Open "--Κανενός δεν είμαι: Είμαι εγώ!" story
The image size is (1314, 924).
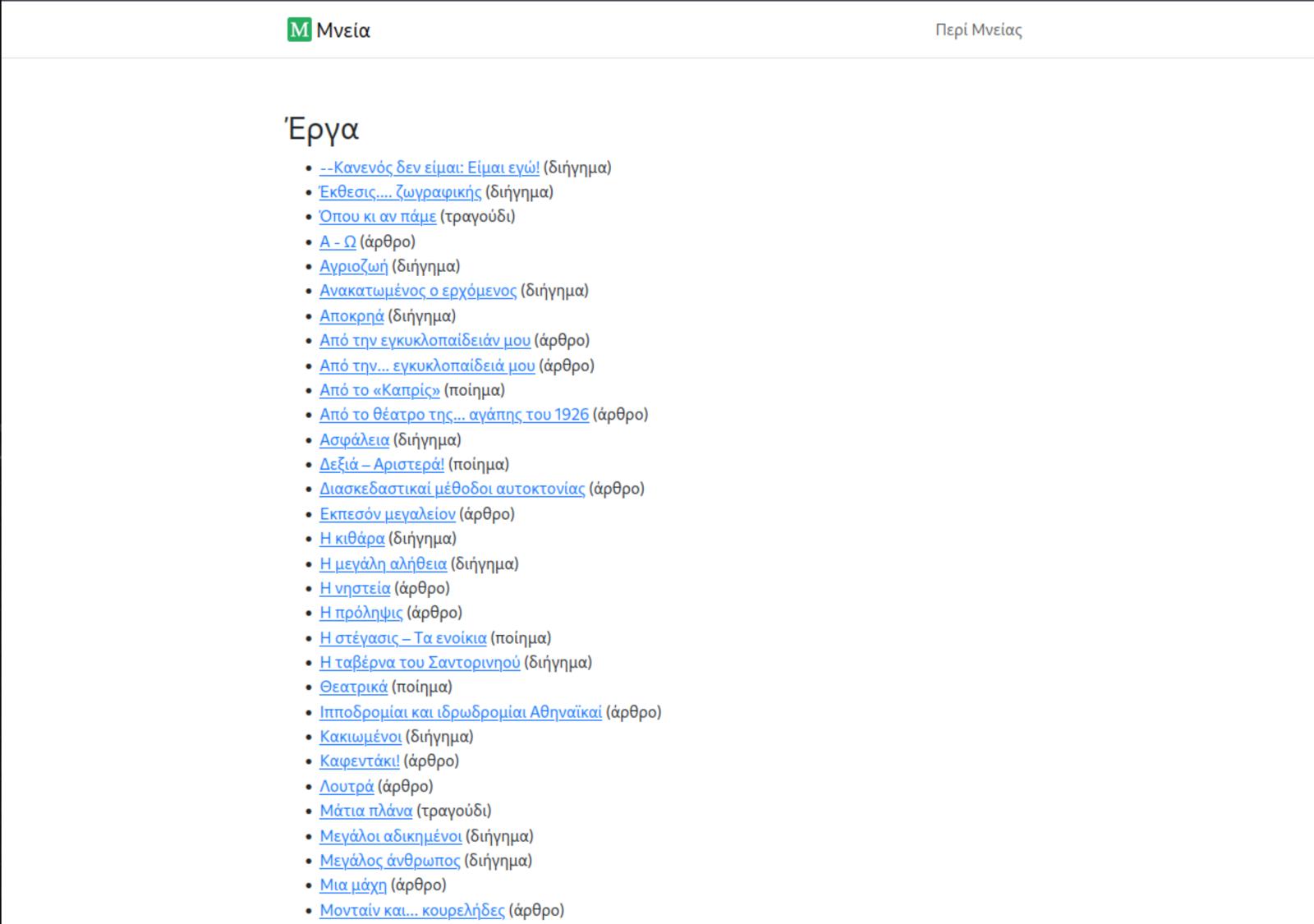(x=429, y=168)
